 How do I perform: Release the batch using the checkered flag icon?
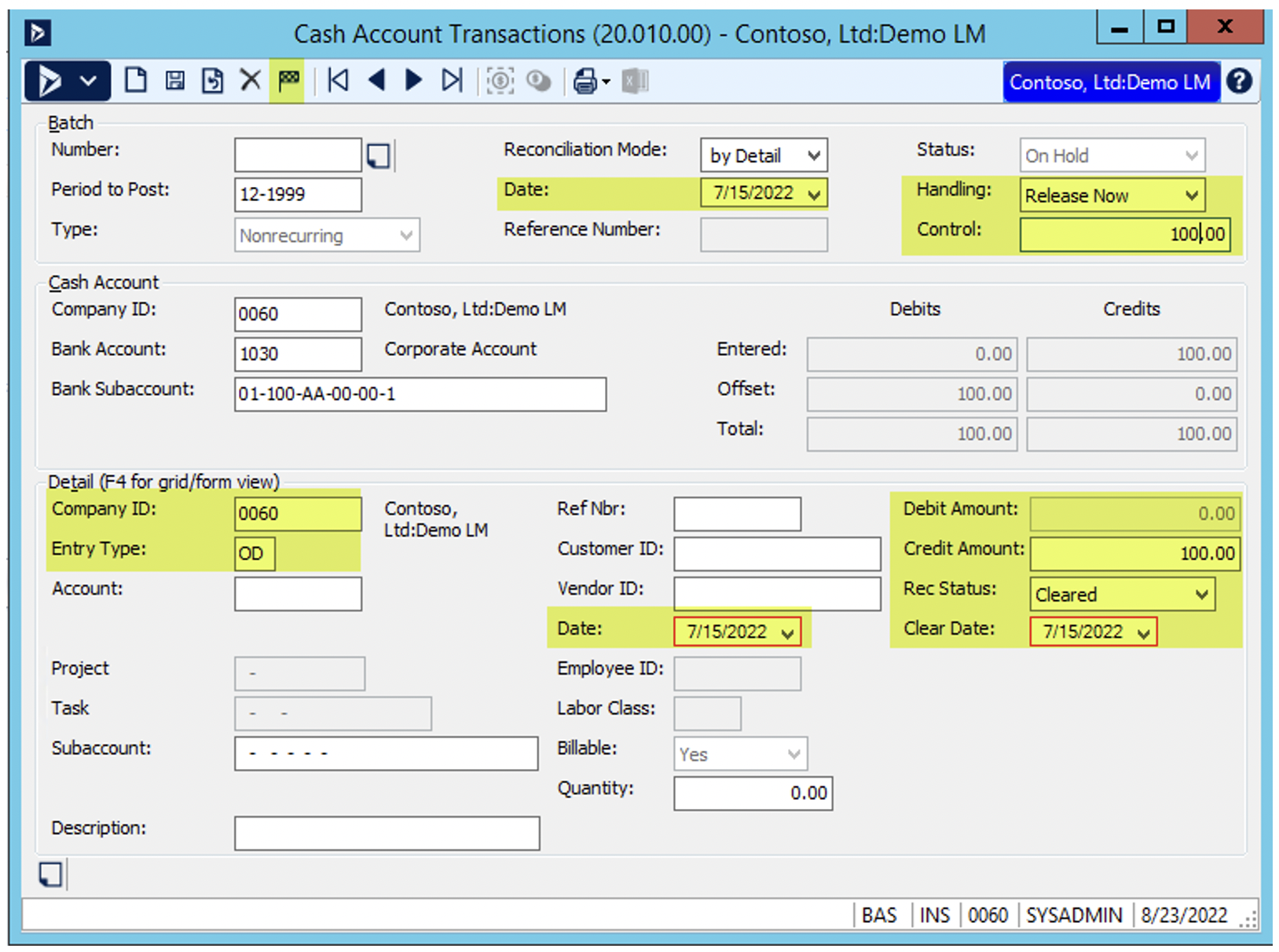pos(288,80)
